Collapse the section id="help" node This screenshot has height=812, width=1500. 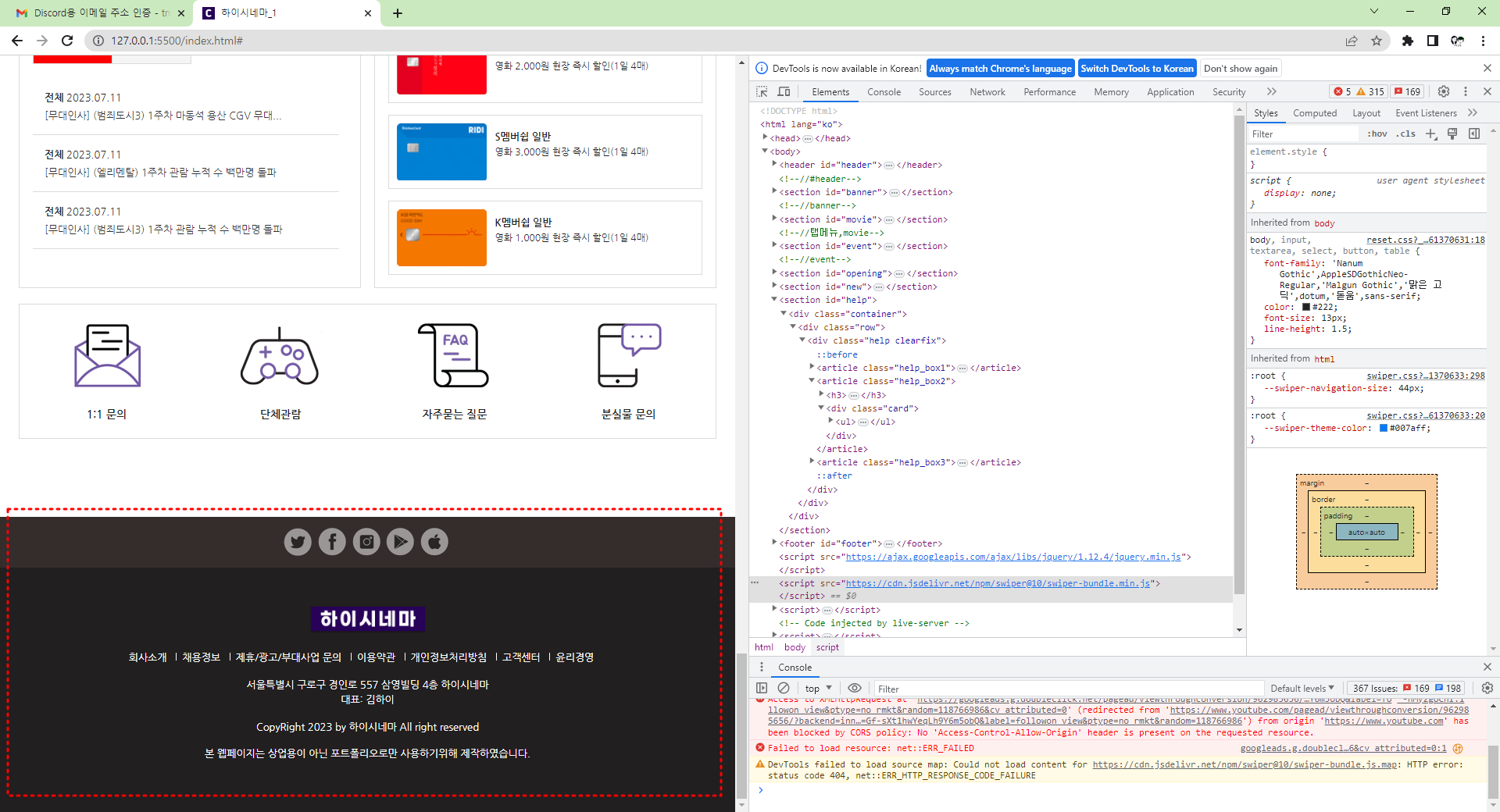(774, 299)
